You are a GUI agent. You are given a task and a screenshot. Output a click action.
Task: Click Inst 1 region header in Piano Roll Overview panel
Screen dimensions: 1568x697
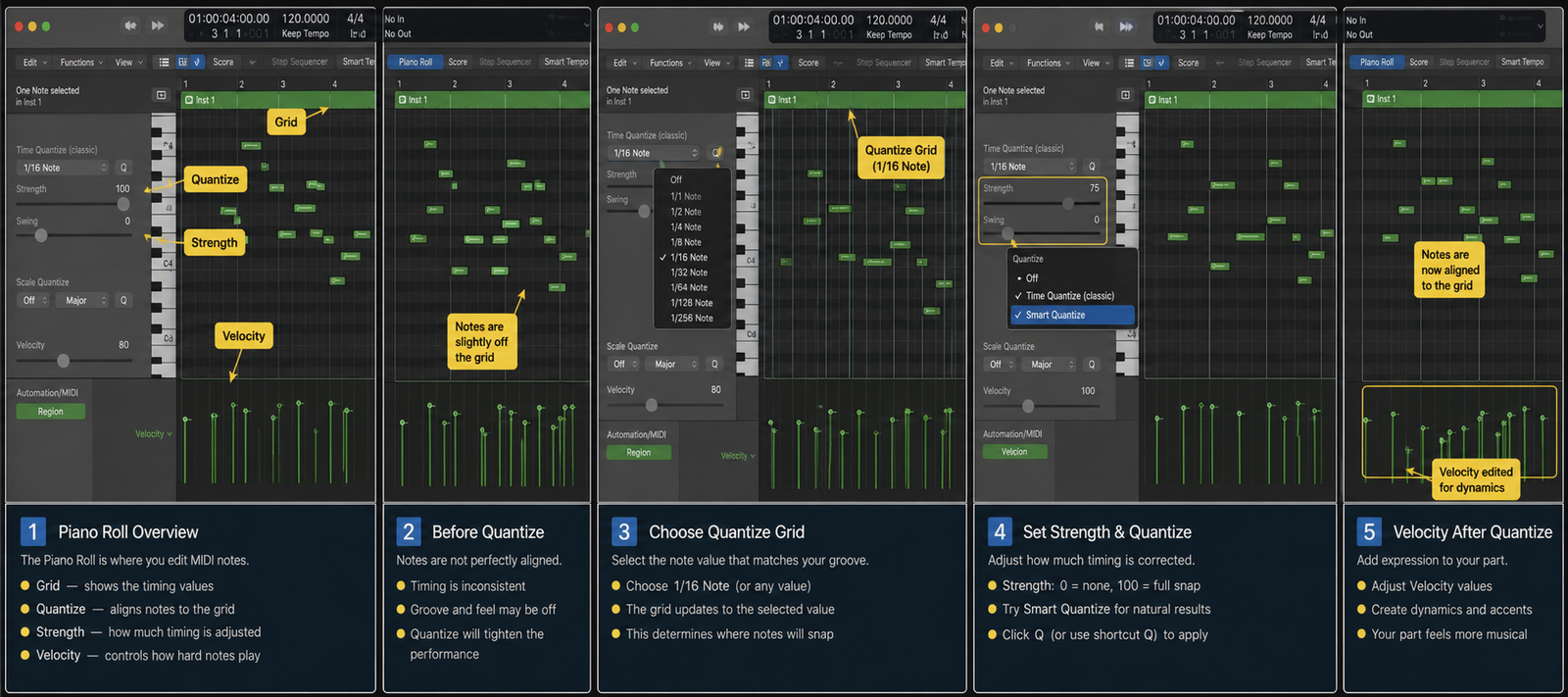(277, 100)
